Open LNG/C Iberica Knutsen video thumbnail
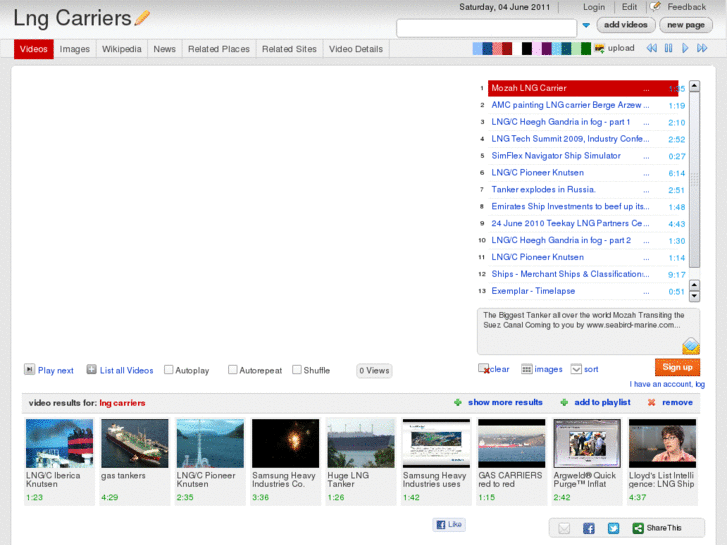 (x=59, y=443)
